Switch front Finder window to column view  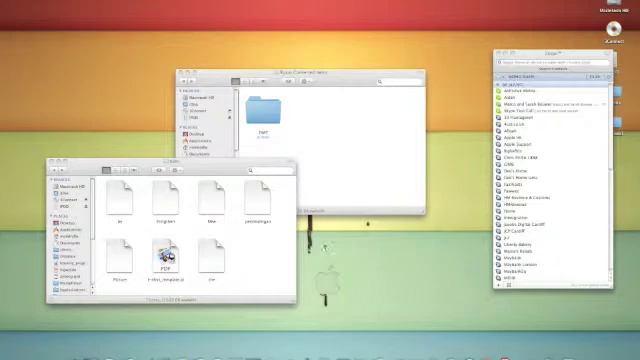pyautogui.click(x=124, y=170)
